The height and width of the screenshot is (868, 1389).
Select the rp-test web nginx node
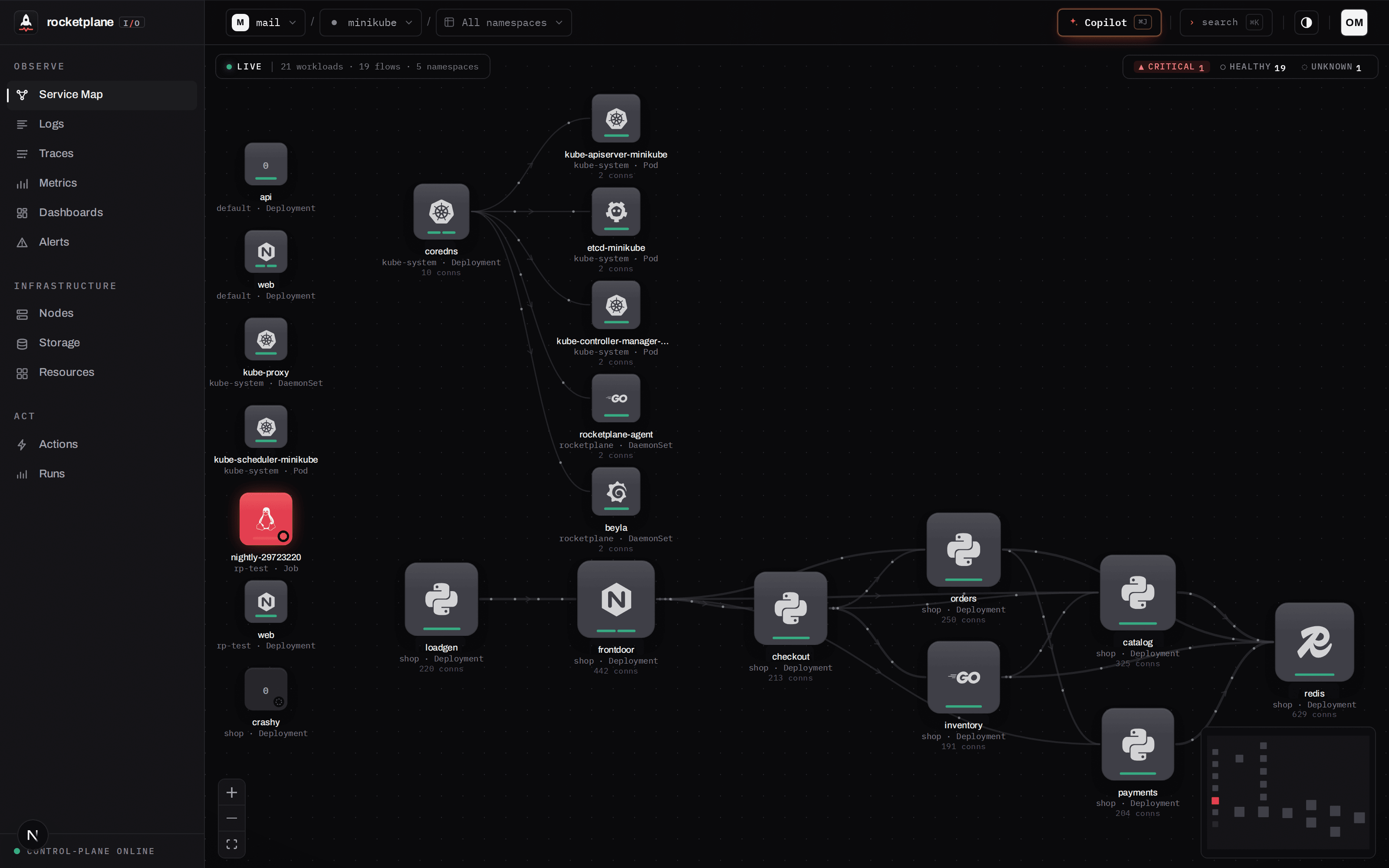tap(266, 602)
